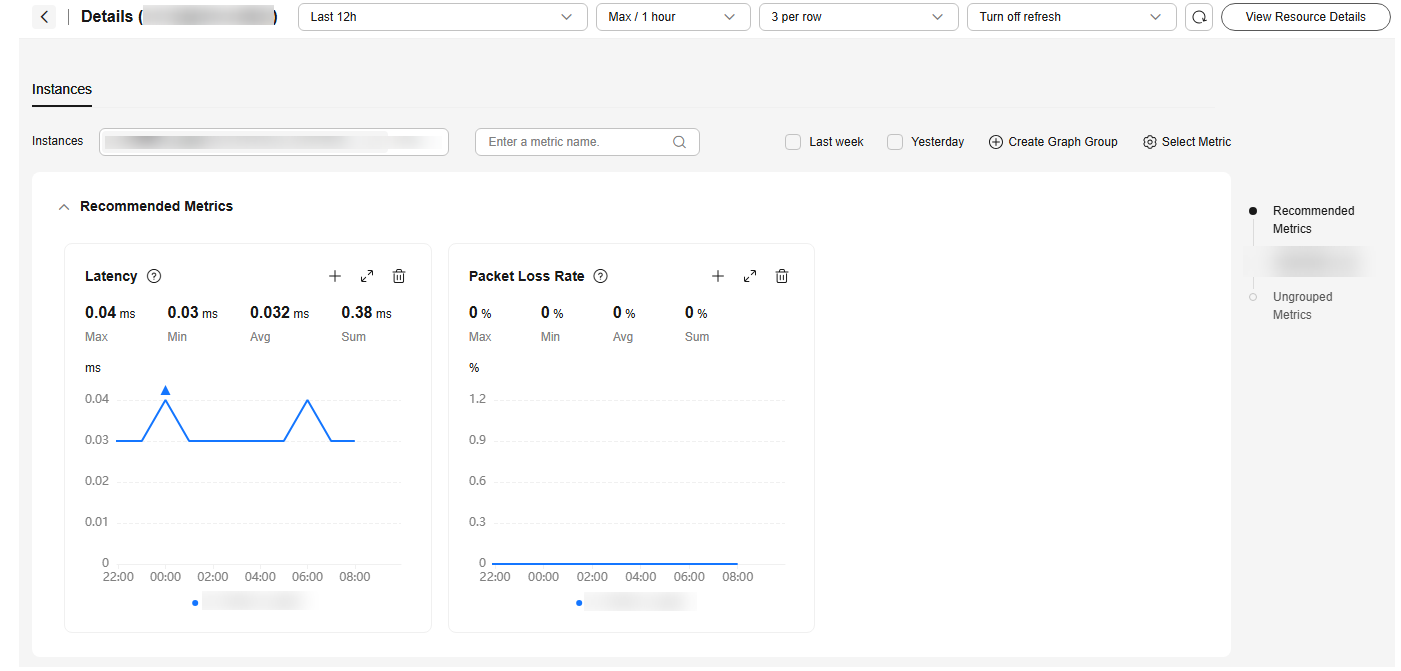Delete the Latency graph with trash icon

[x=399, y=276]
